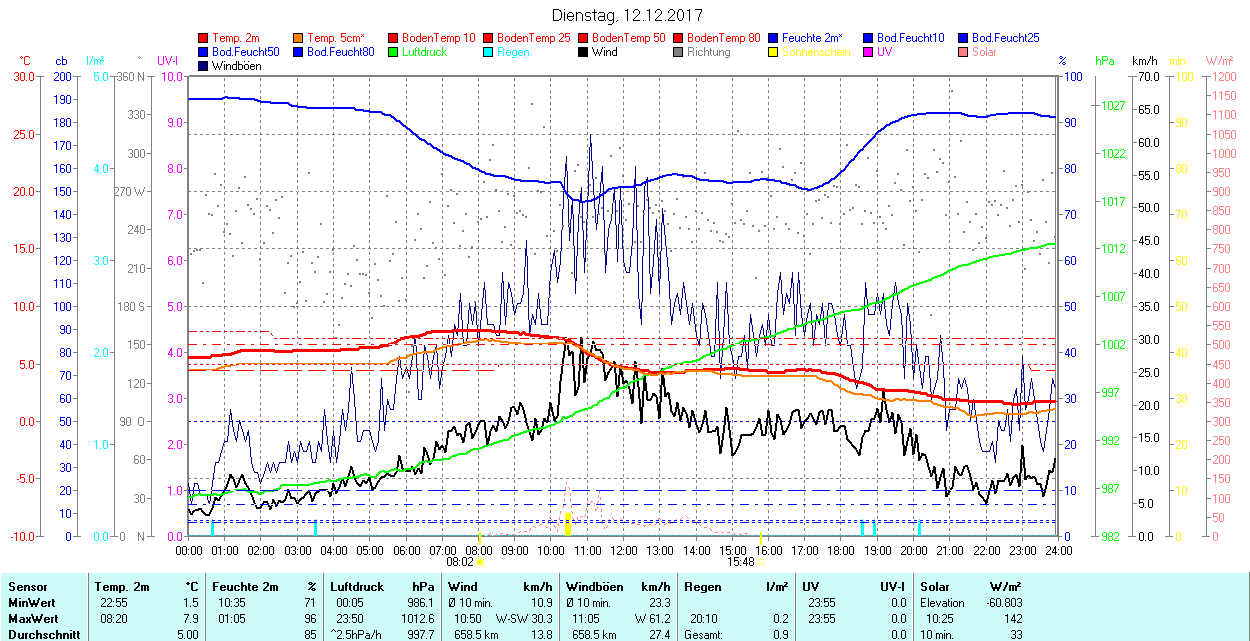
Task: Click the red Temp. 2m legend swatch
Action: (x=204, y=38)
